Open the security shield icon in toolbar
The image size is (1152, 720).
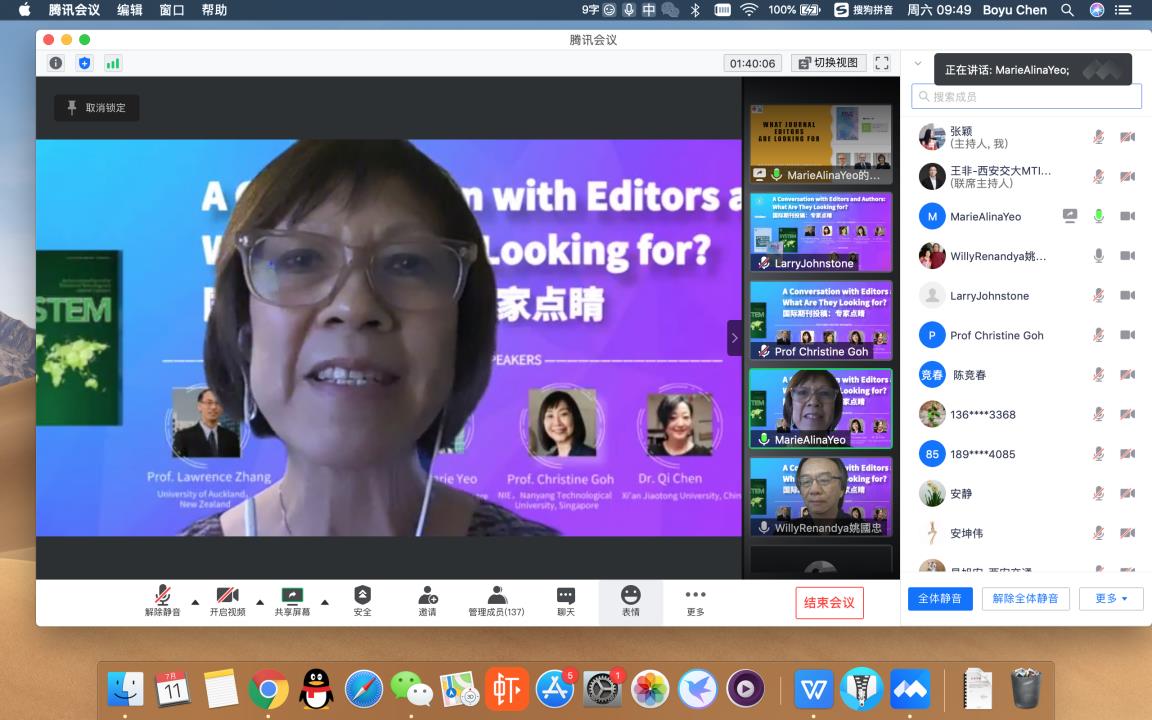pos(362,601)
